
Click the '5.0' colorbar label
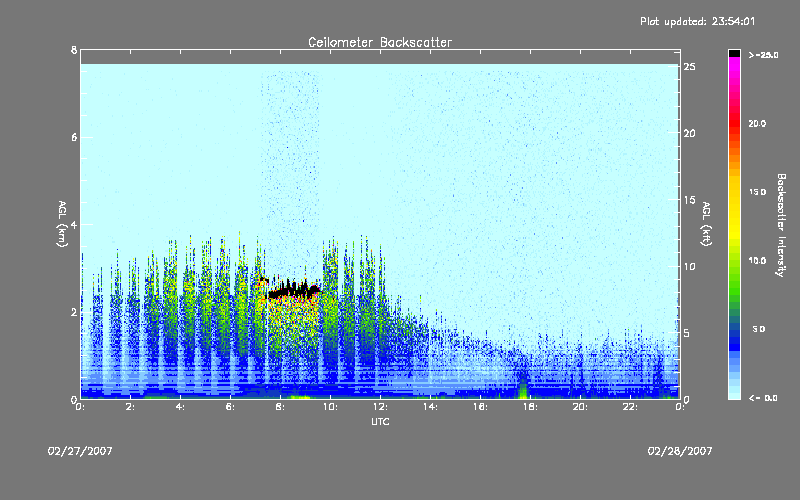pyautogui.click(x=759, y=329)
